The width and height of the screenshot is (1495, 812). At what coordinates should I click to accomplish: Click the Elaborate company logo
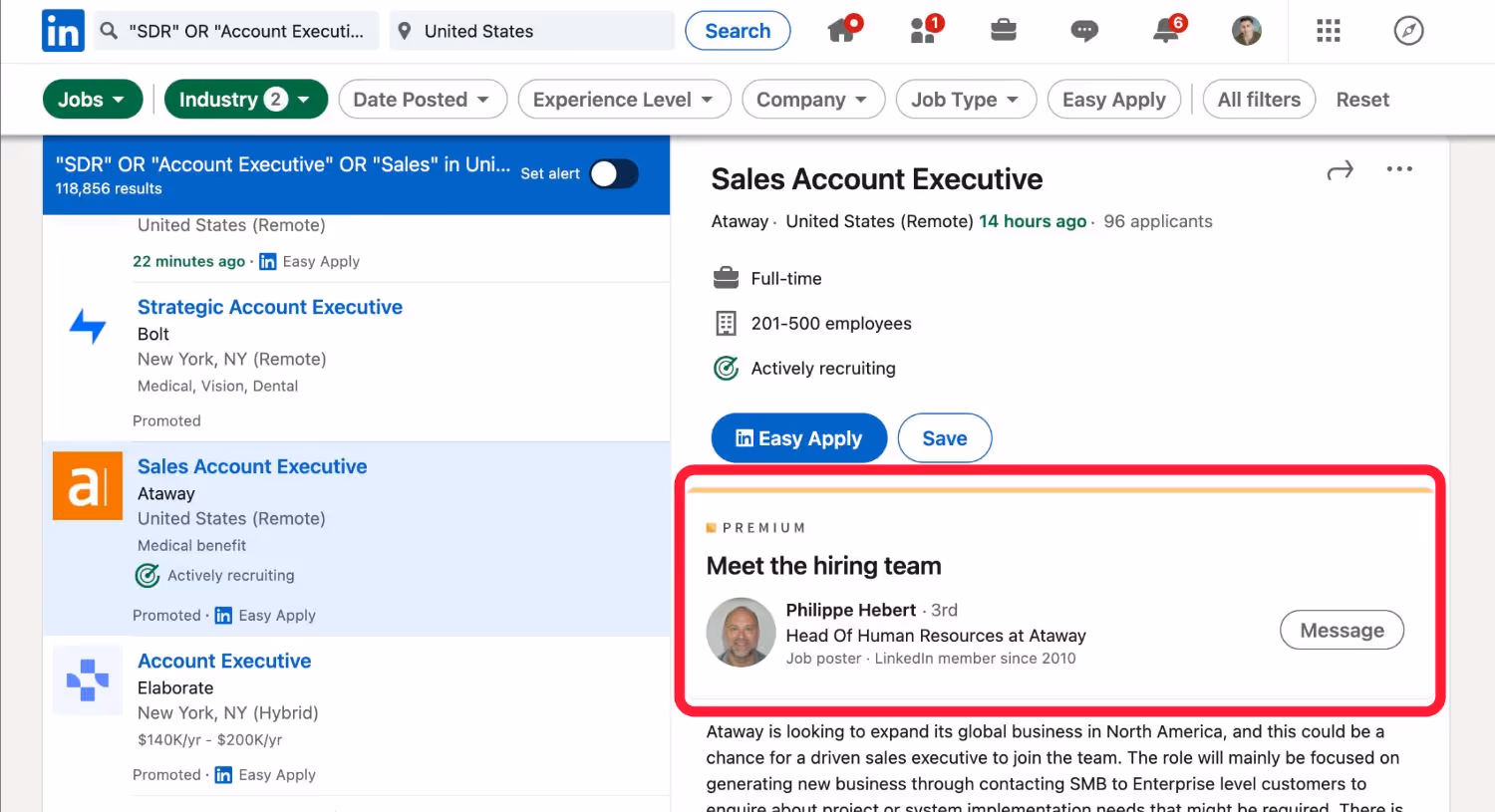coord(88,680)
